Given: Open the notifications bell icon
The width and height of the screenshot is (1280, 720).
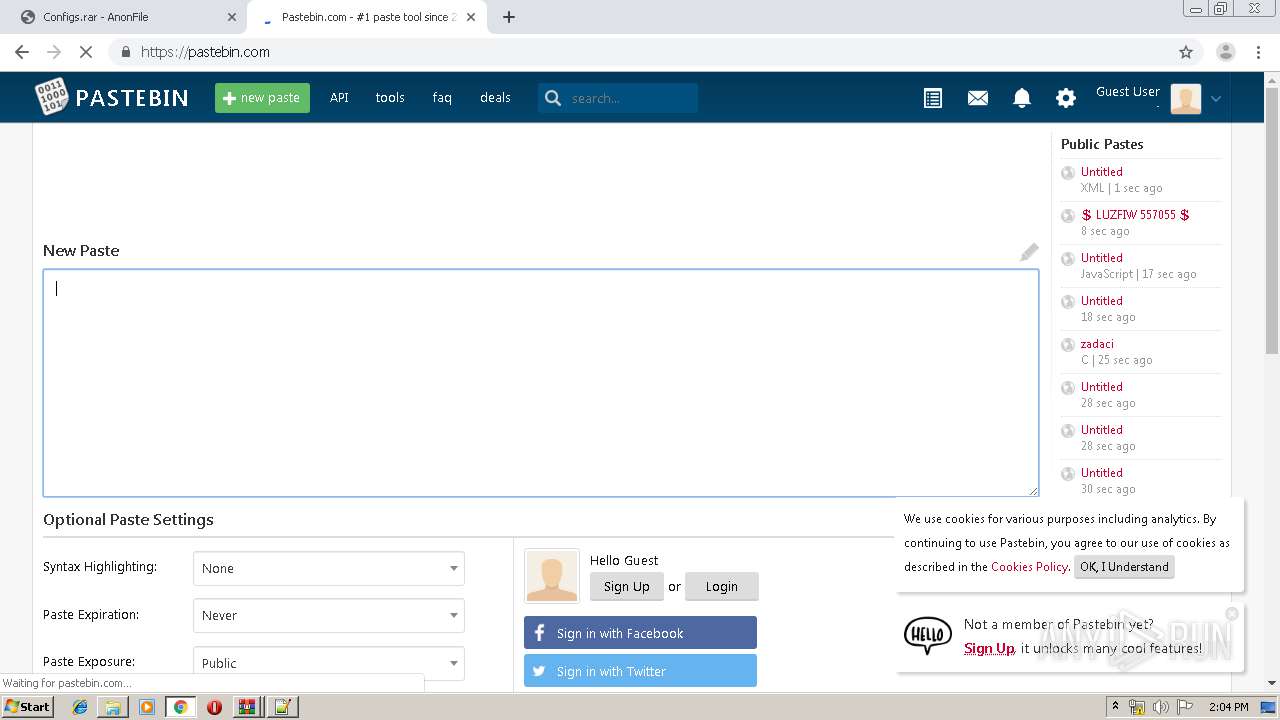Looking at the screenshot, I should [x=1022, y=98].
